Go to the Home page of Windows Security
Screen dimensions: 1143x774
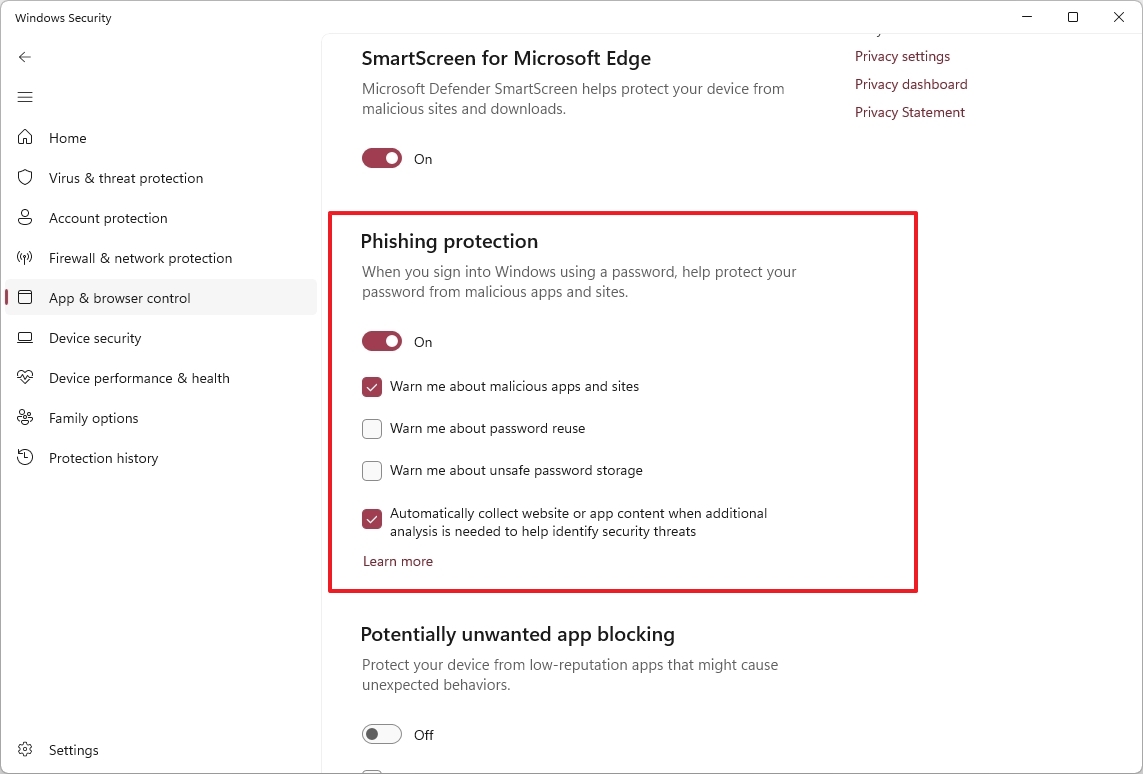[x=67, y=137]
